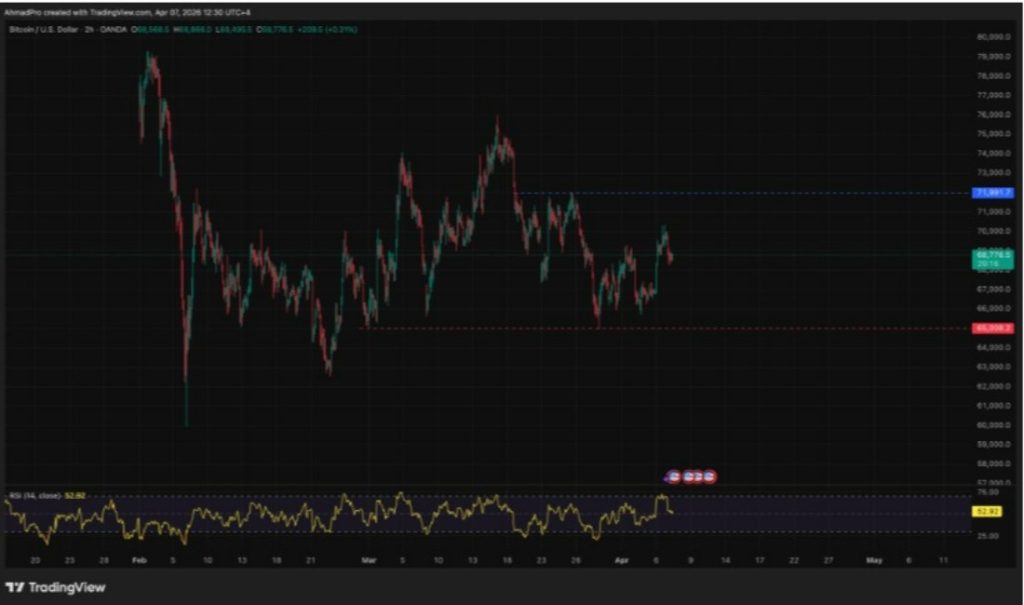Click the '14' date label on time axis
This screenshot has width=1024, height=605.
pos(725,561)
